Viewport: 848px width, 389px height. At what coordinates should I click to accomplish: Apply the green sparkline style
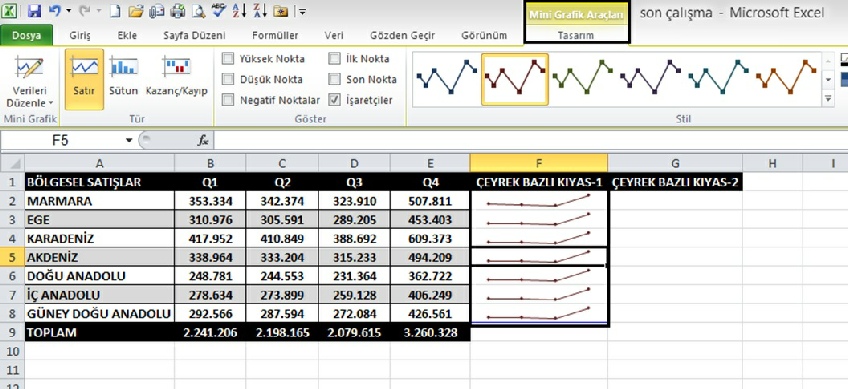click(582, 79)
